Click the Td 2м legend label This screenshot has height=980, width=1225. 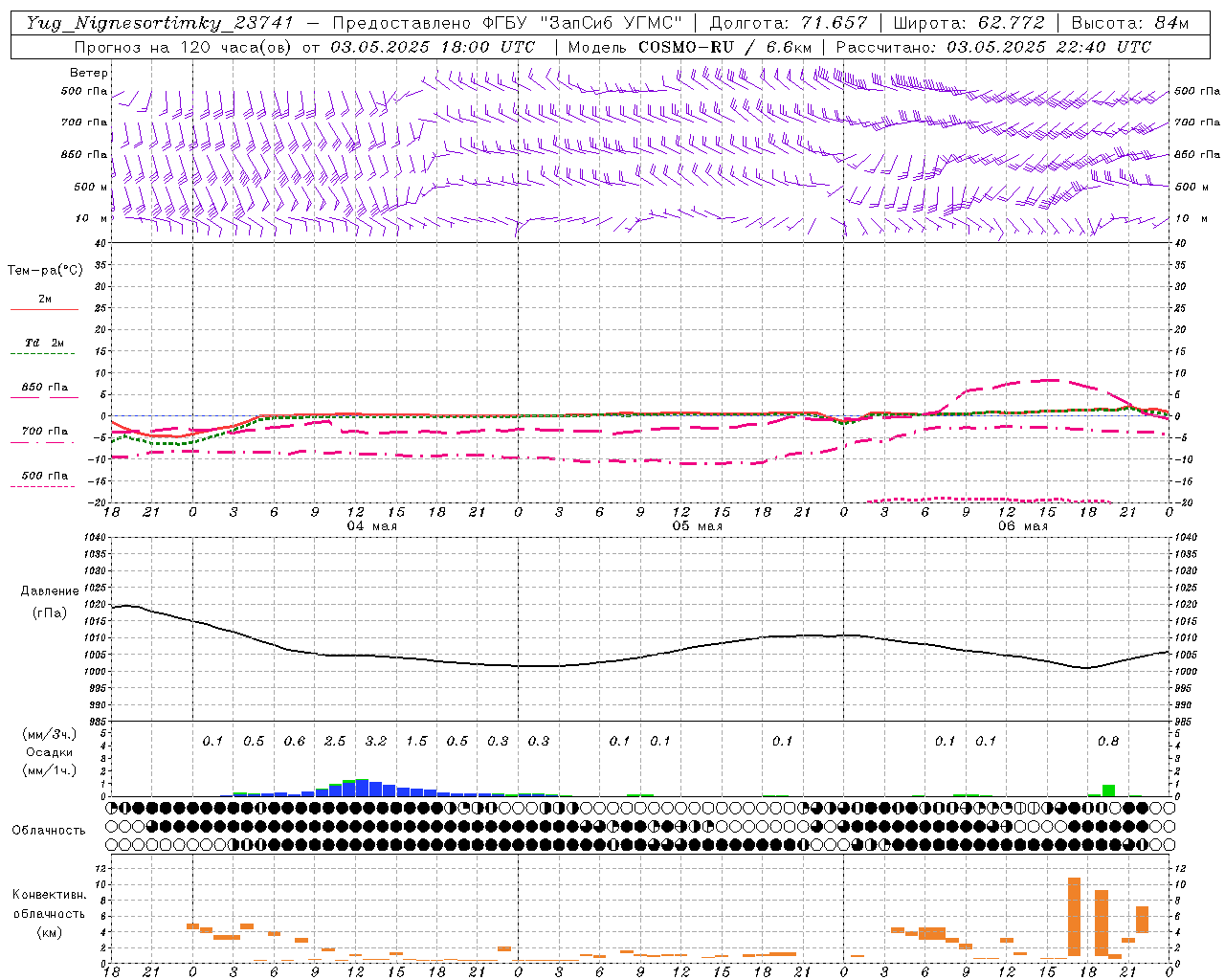coord(45,343)
